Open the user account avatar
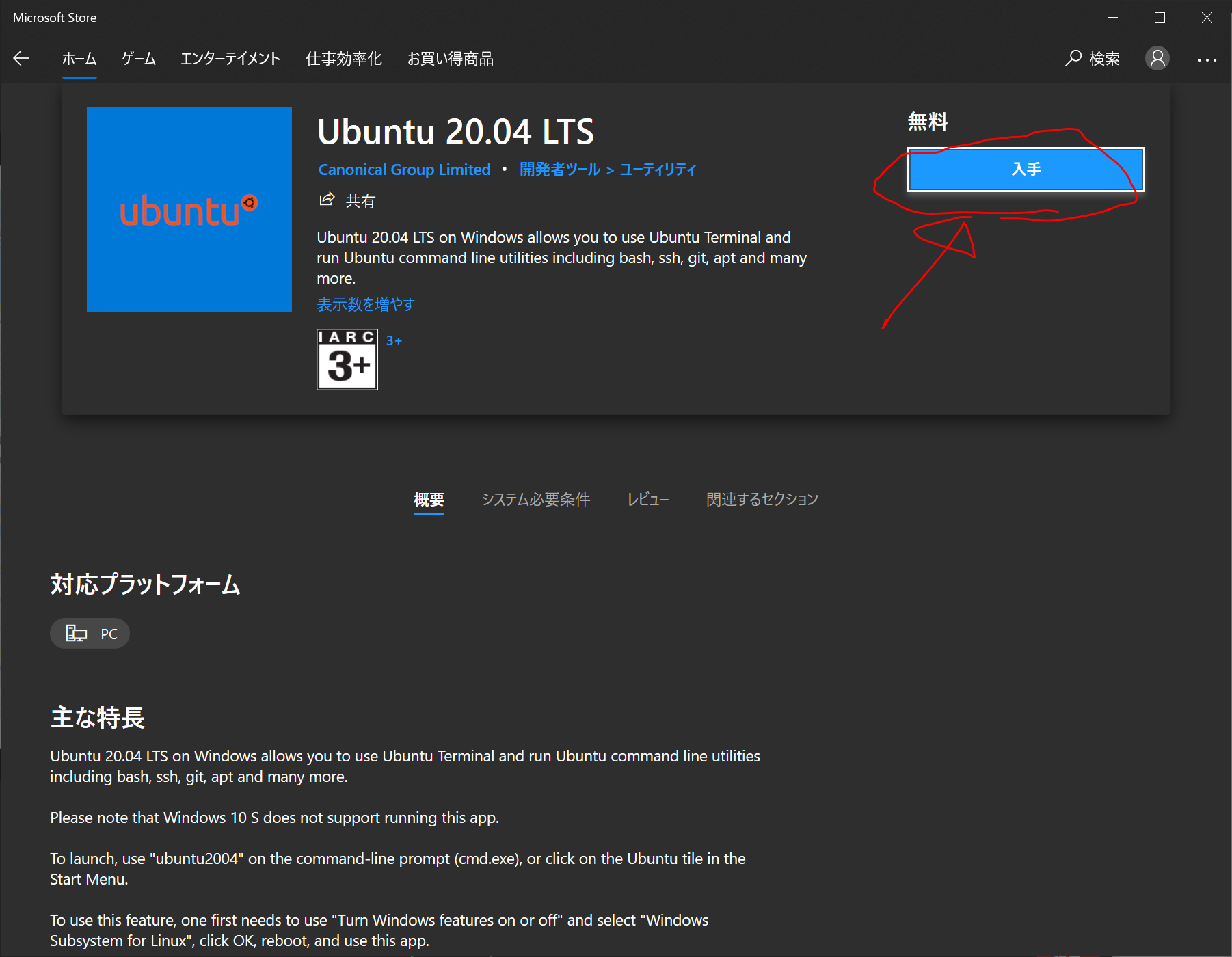Viewport: 1232px width, 957px height. click(x=1157, y=58)
